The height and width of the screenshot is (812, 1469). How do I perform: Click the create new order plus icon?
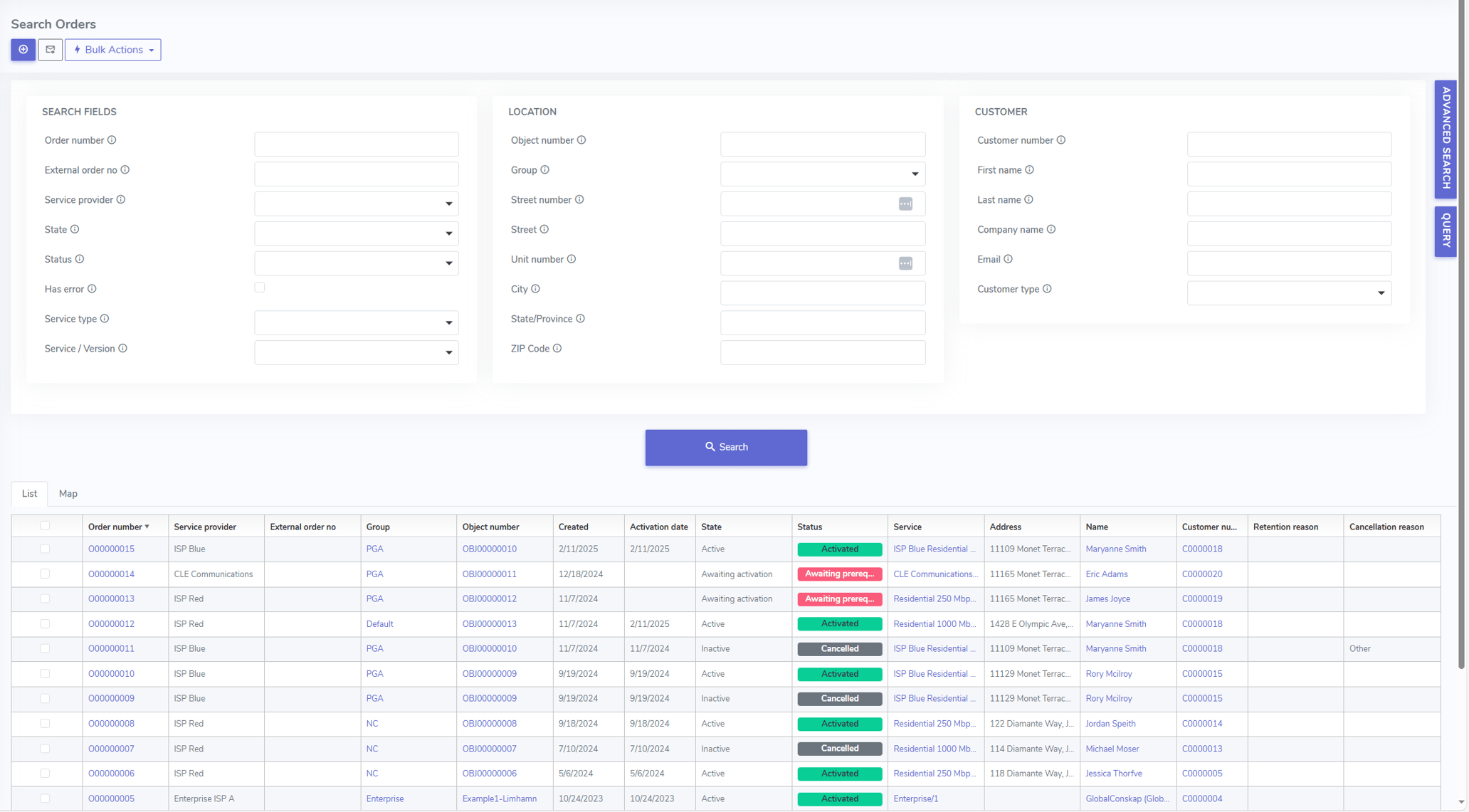(x=23, y=50)
